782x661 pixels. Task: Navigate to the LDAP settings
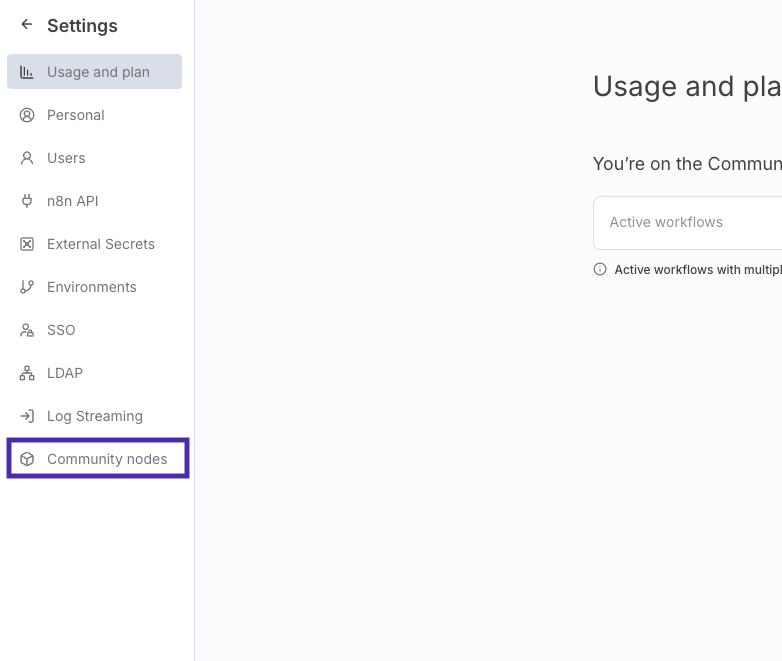(94, 373)
